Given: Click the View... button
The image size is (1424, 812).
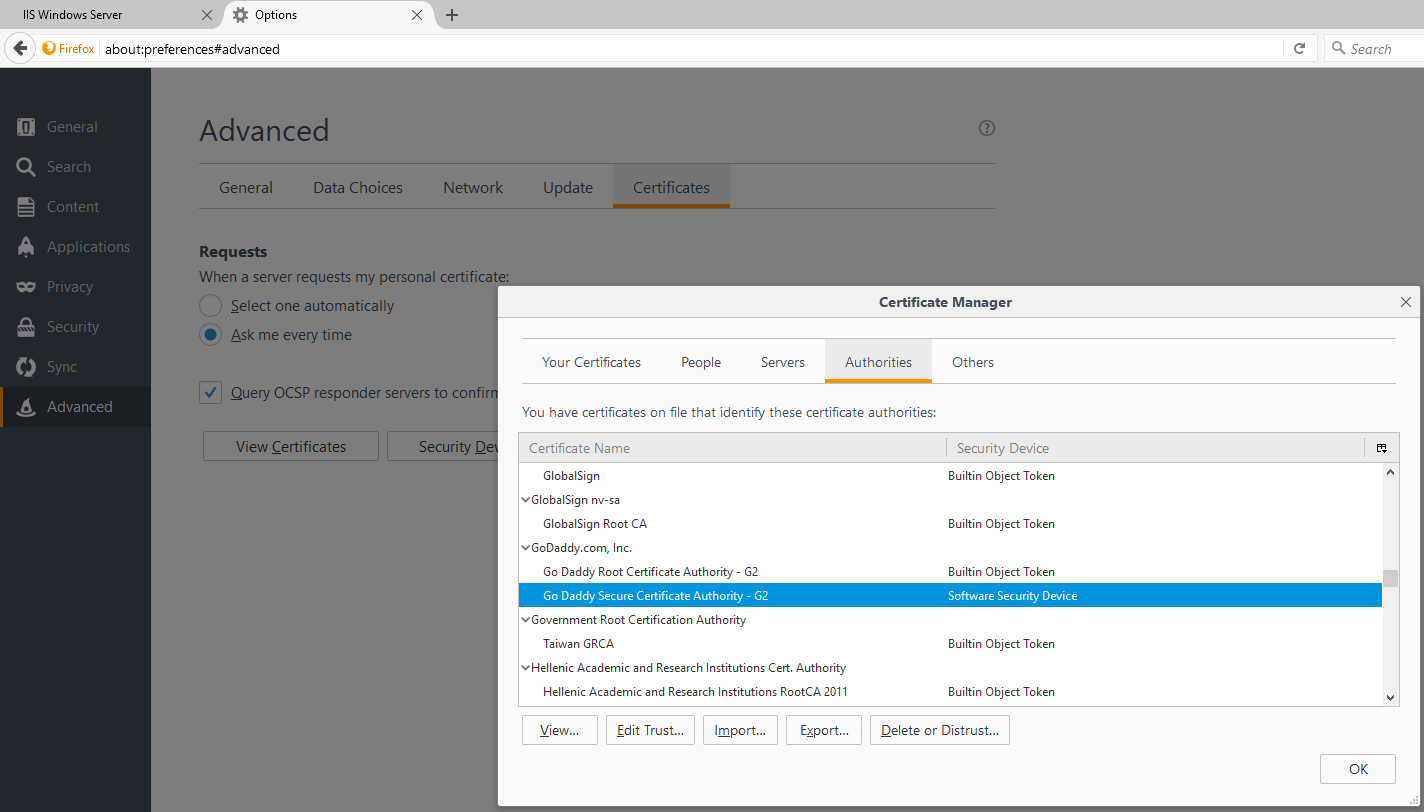Looking at the screenshot, I should click(559, 730).
